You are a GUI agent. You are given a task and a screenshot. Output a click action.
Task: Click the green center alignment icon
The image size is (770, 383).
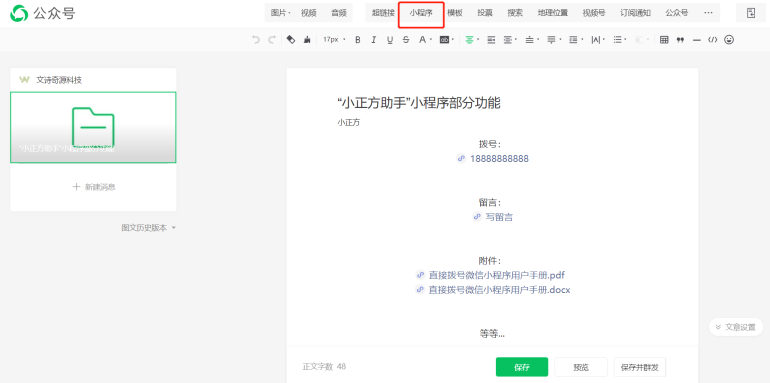click(x=469, y=40)
